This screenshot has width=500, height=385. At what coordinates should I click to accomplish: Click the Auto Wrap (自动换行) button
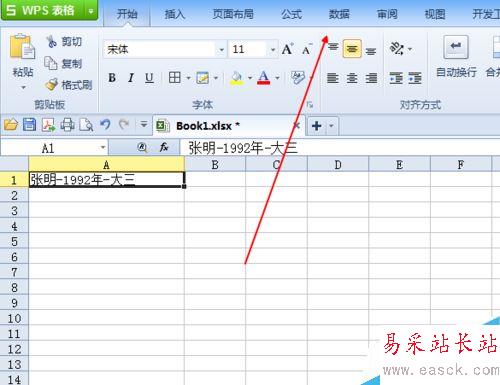[x=456, y=57]
